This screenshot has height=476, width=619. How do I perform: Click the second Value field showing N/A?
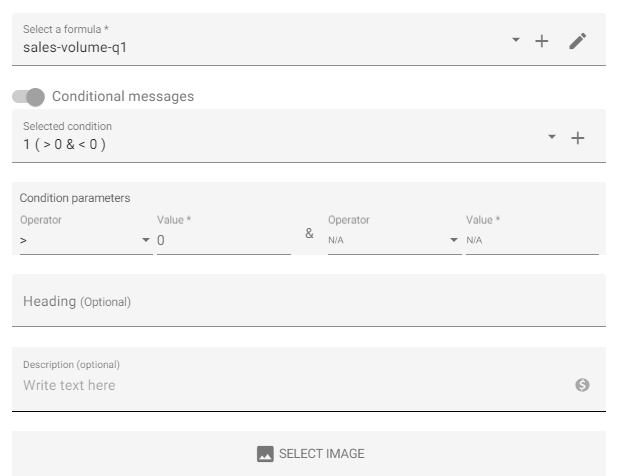click(x=532, y=240)
